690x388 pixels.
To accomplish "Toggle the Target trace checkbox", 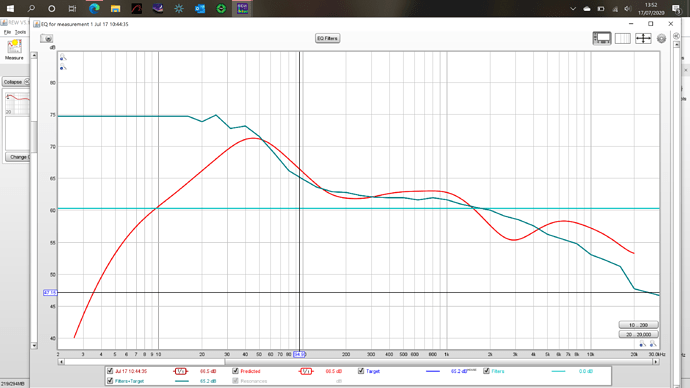I will tap(361, 371).
